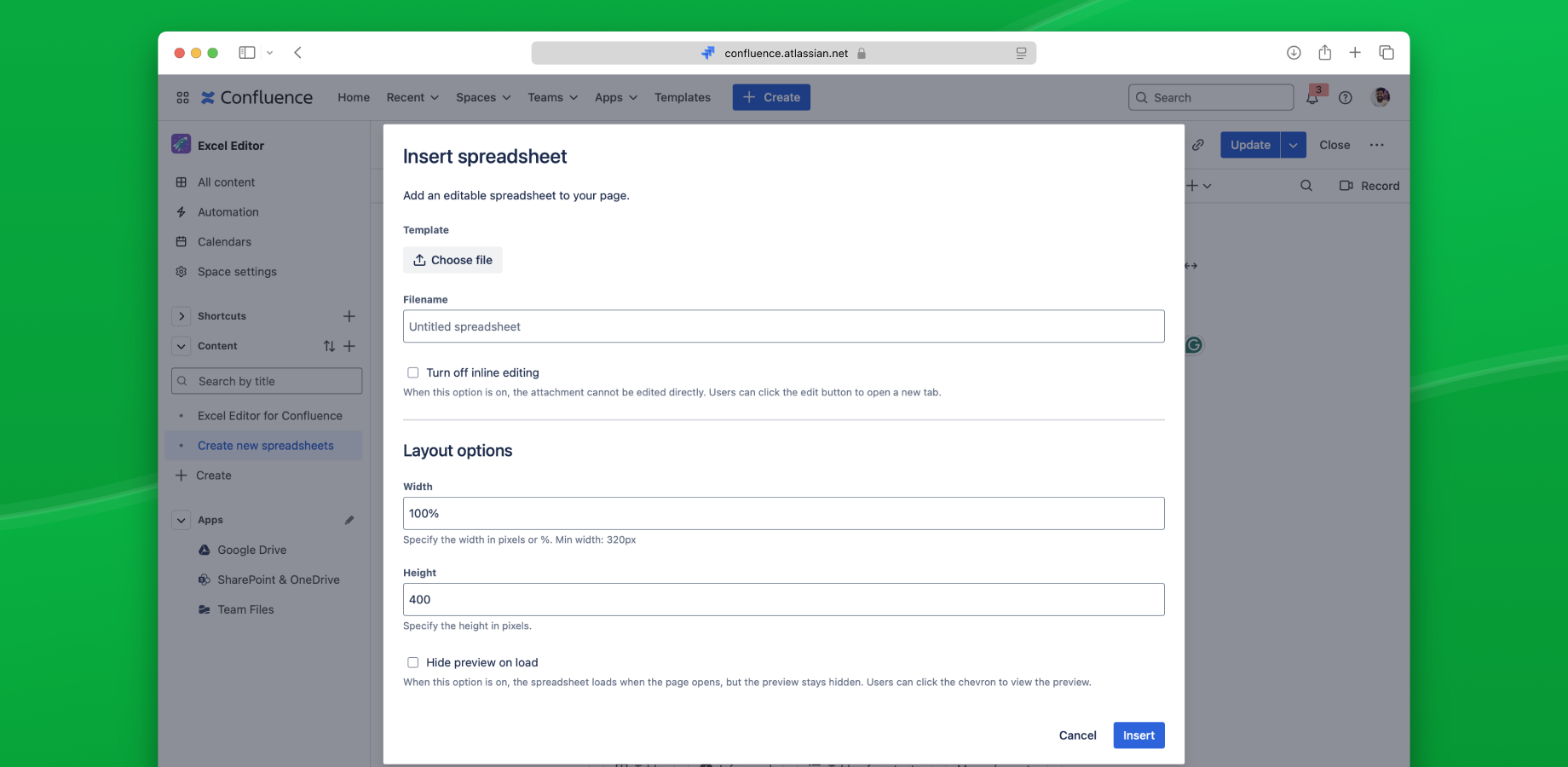Open Safari sidebar options chevron
This screenshot has width=1568, height=767.
(269, 53)
